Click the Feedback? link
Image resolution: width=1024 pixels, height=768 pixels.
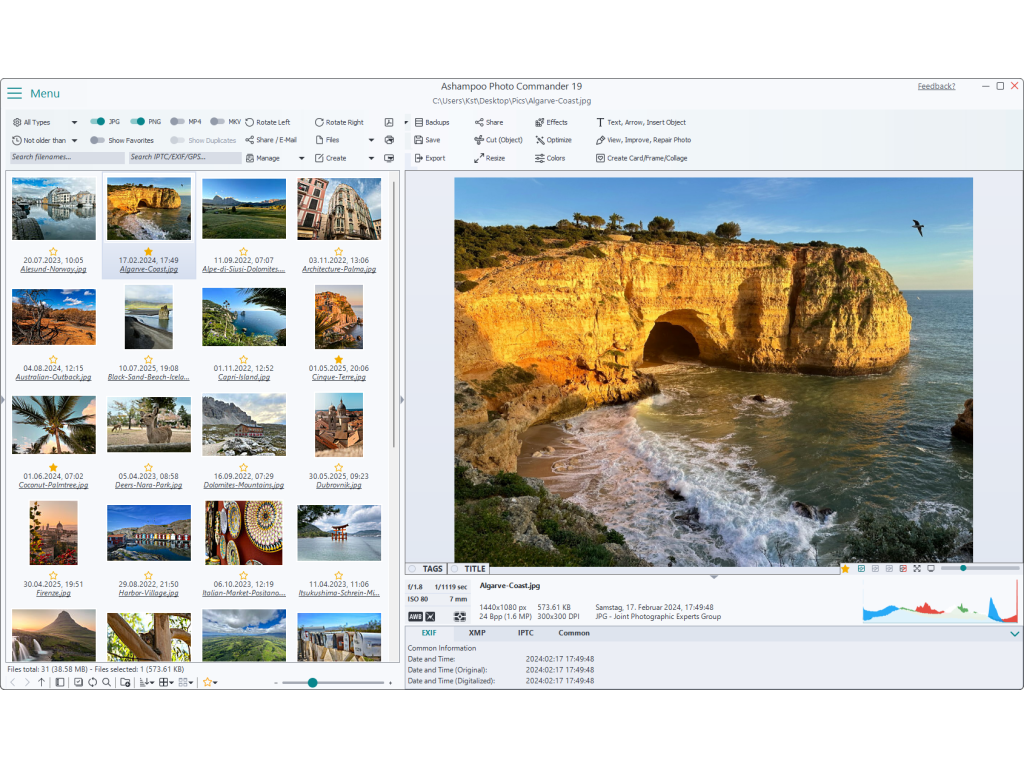point(936,86)
